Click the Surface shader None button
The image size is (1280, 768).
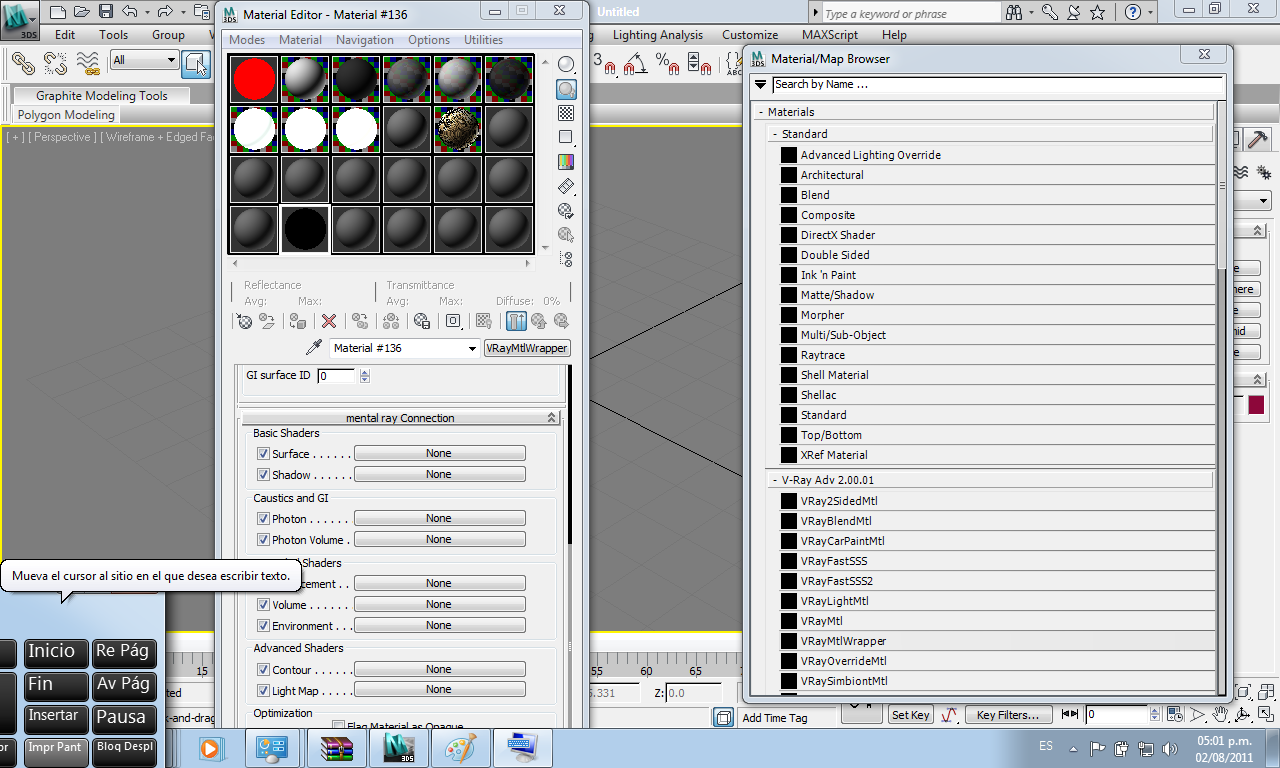point(439,454)
